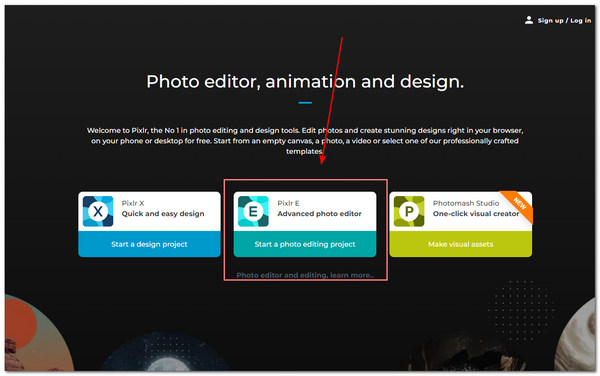Open Sign up / Log in
The width and height of the screenshot is (600, 376).
coord(564,21)
